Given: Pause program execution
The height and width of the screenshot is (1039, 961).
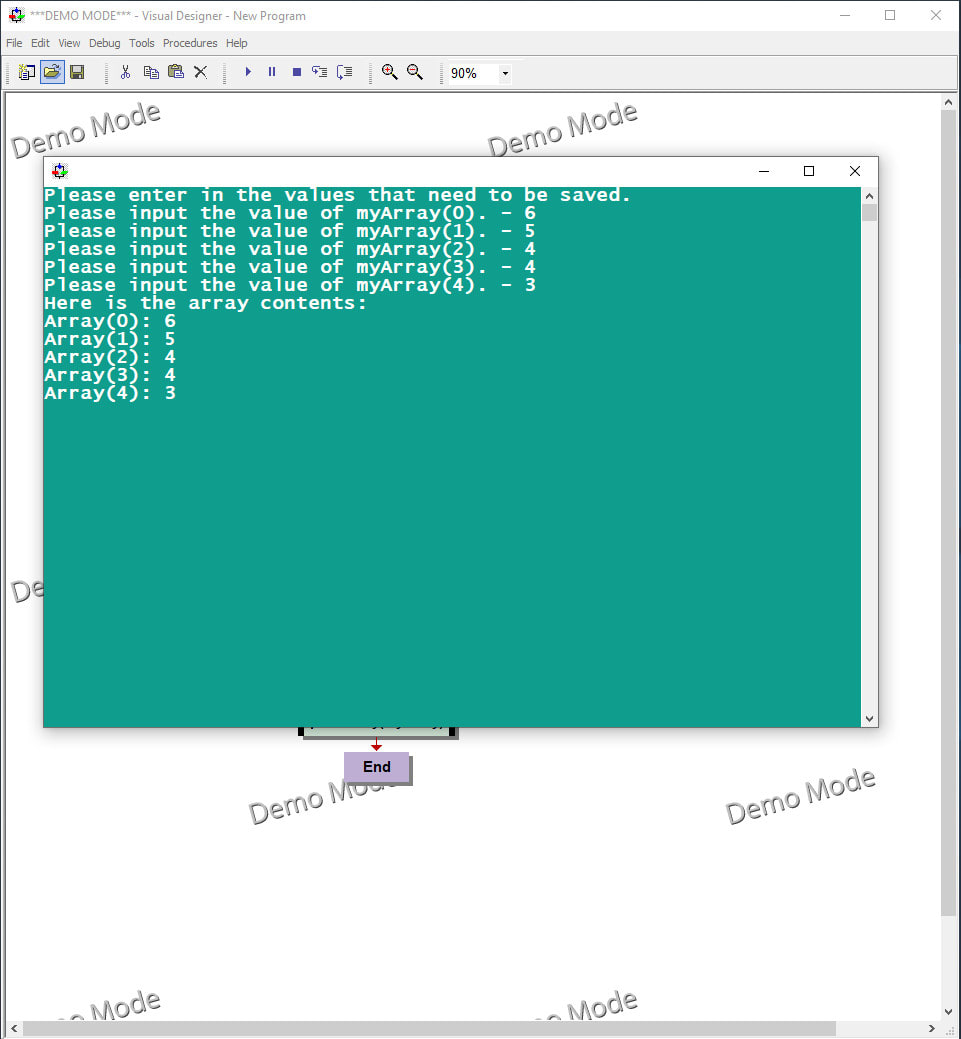Looking at the screenshot, I should (271, 71).
